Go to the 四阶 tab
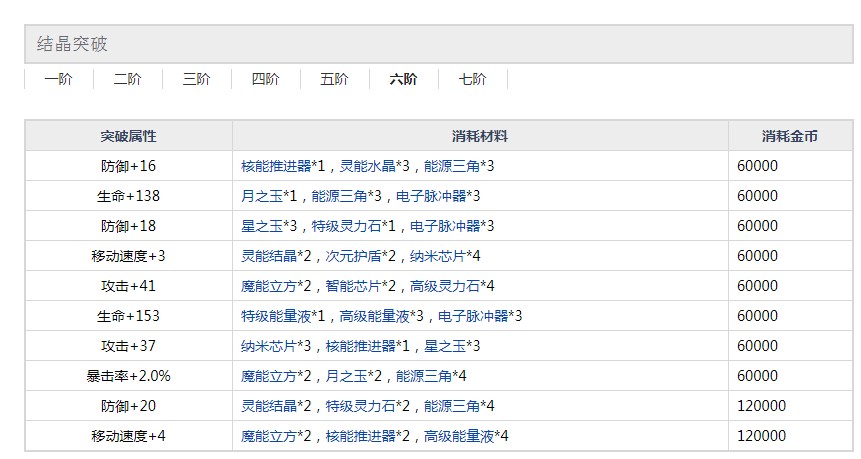This screenshot has height=459, width=861. pyautogui.click(x=265, y=79)
